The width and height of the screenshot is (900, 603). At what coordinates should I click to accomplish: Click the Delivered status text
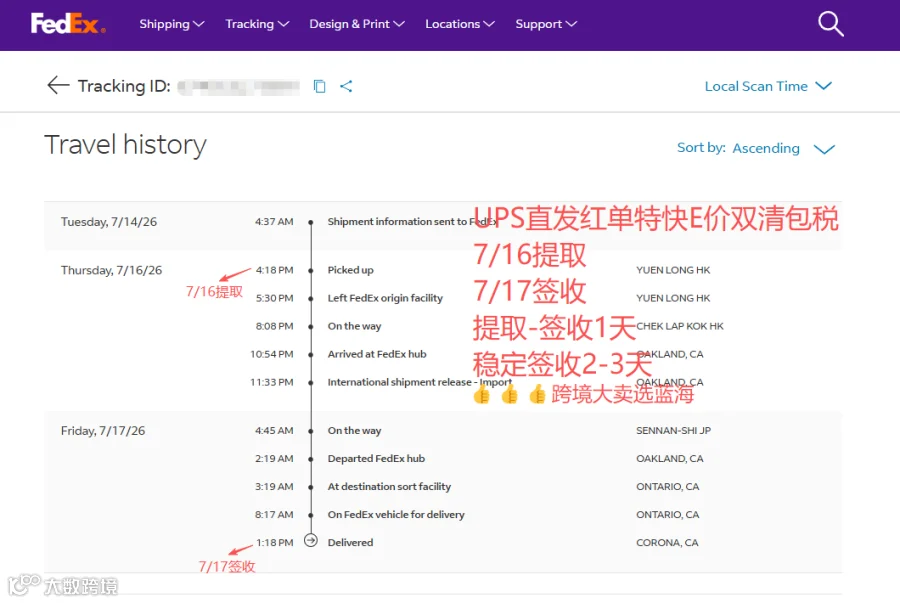click(x=350, y=542)
